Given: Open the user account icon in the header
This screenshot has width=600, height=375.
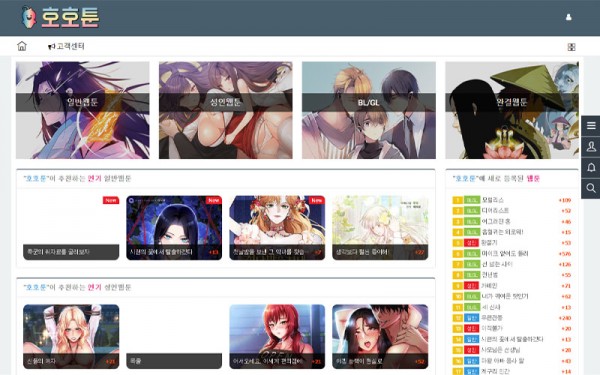Looking at the screenshot, I should 569,17.
